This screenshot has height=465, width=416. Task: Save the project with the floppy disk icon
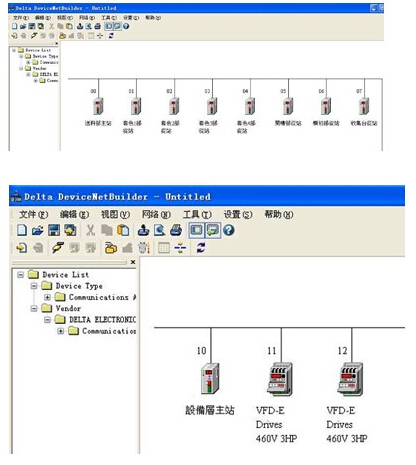[54, 230]
